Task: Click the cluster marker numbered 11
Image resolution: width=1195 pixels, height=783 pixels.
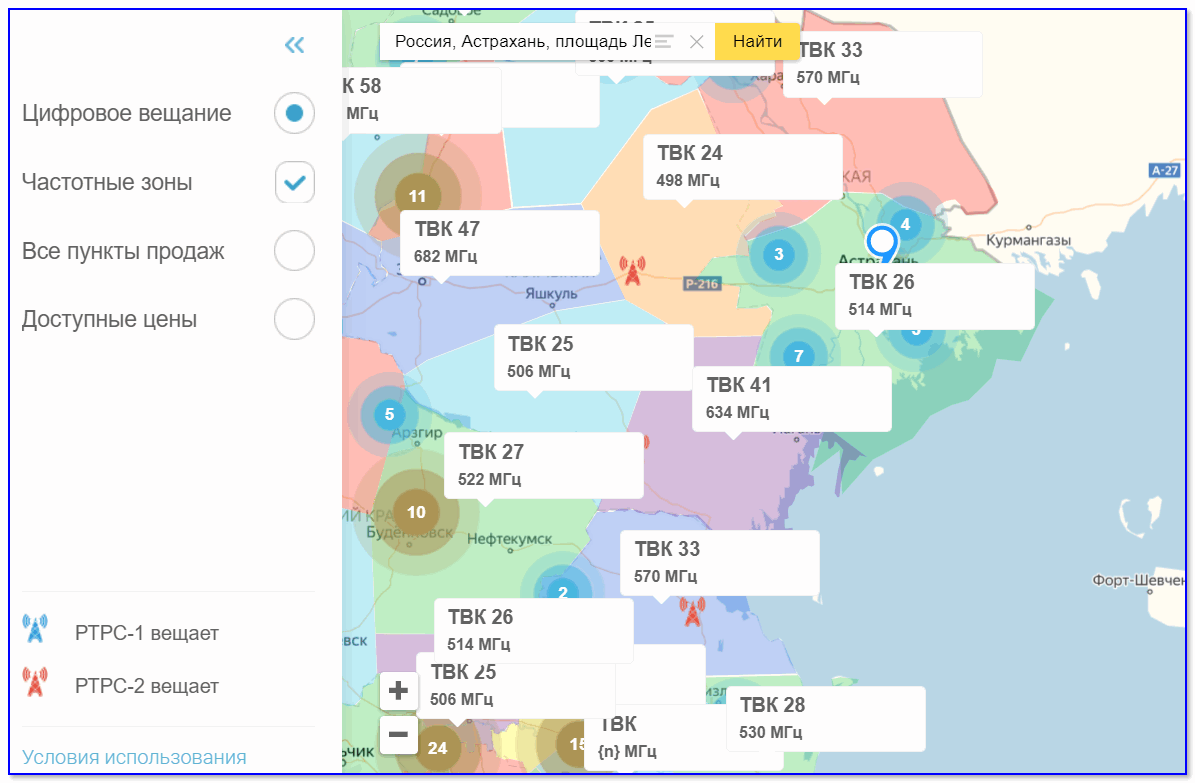Action: pyautogui.click(x=417, y=196)
